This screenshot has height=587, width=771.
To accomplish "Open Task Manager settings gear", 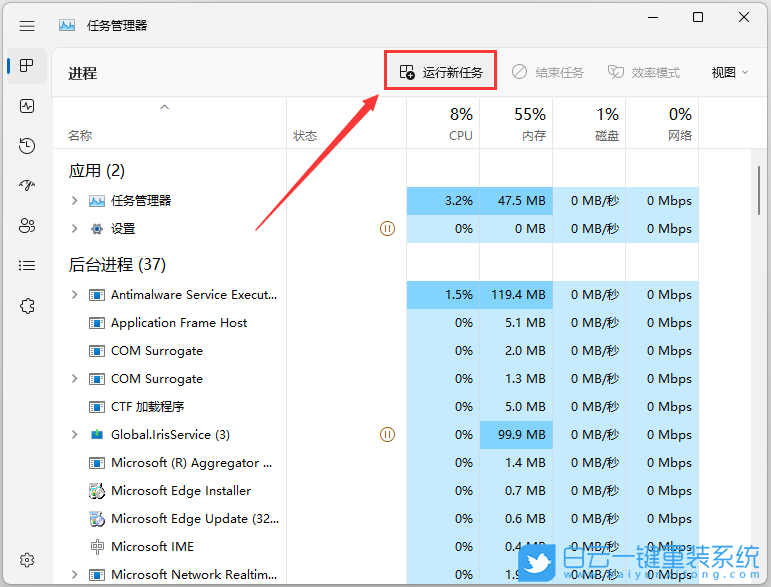I will click(x=27, y=559).
